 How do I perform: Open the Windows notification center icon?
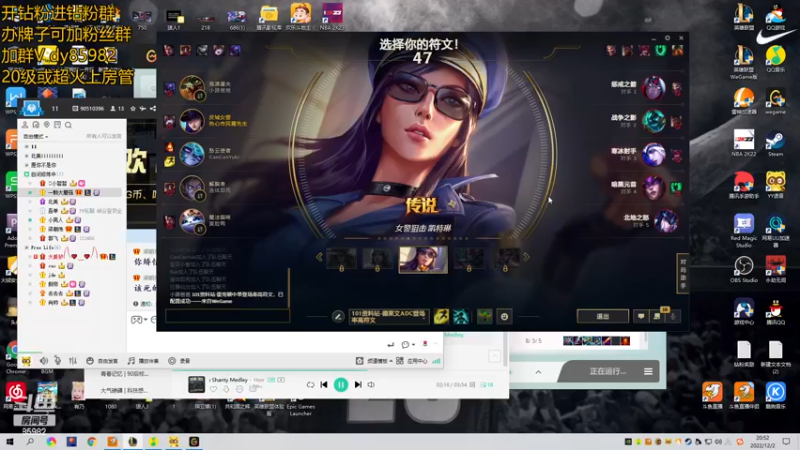[x=786, y=442]
